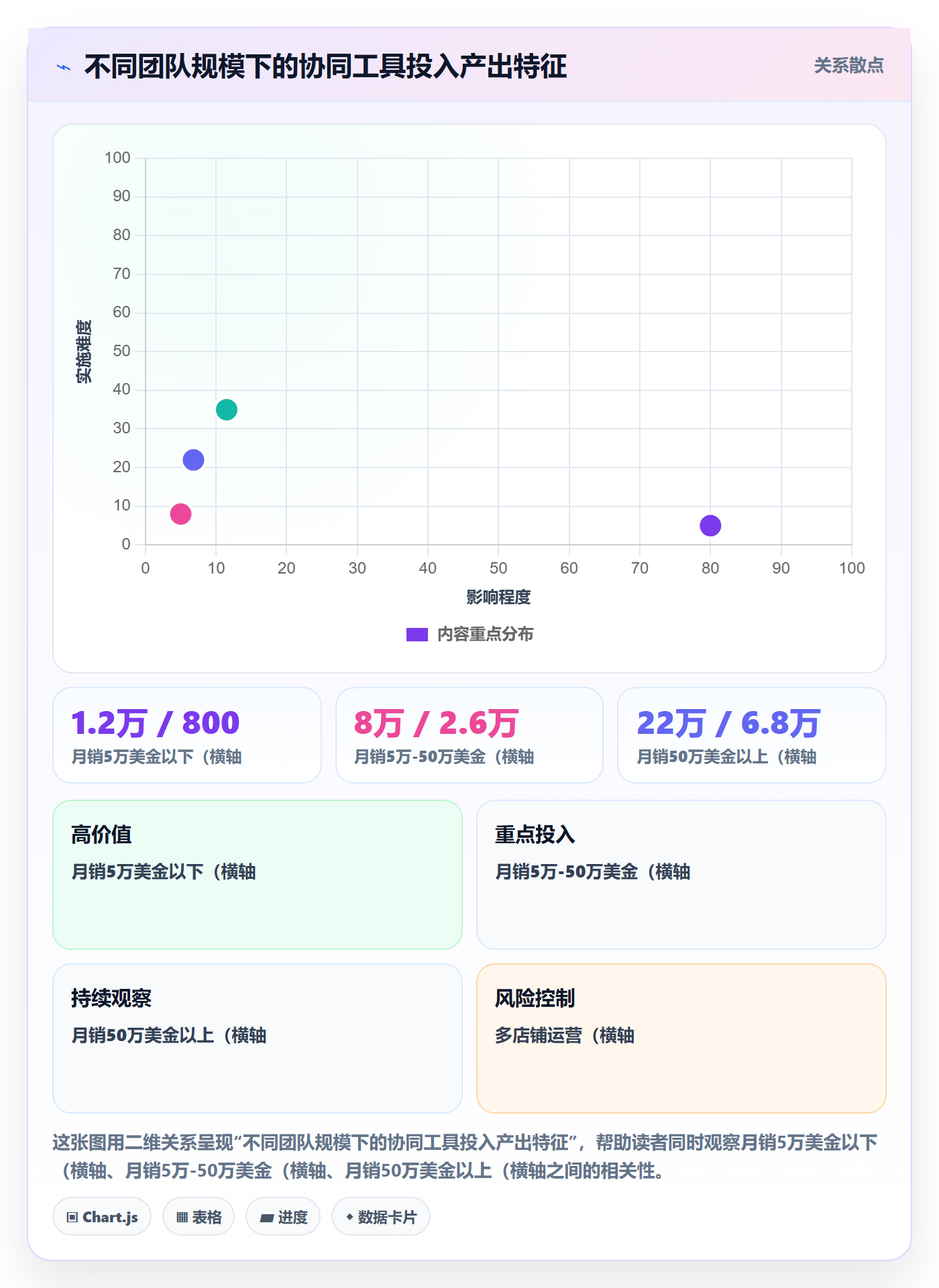Click the stat value 1.2万 / 800
939x1288 pixels.
(156, 722)
